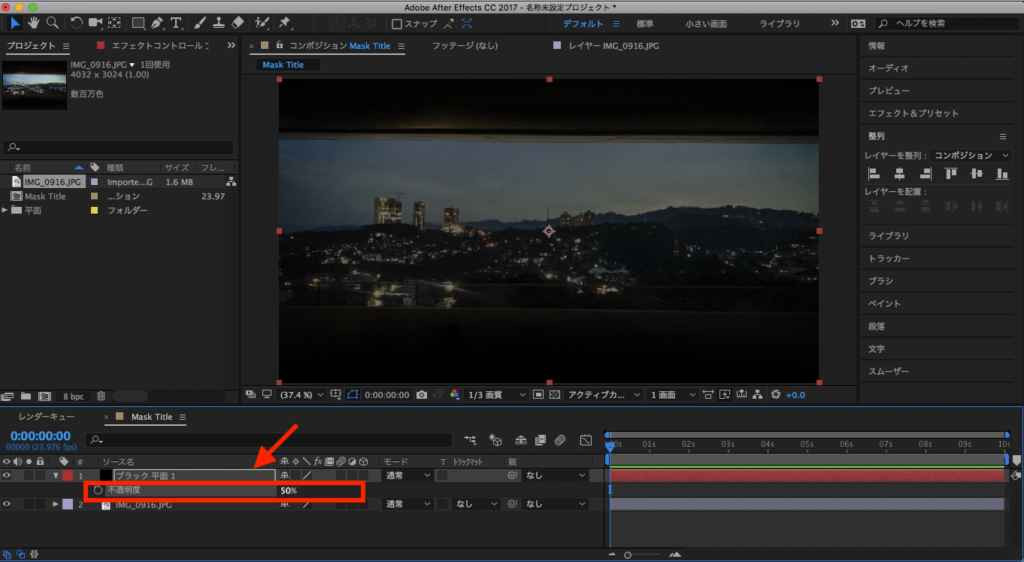
Task: Select the Pen tool
Action: tap(157, 23)
